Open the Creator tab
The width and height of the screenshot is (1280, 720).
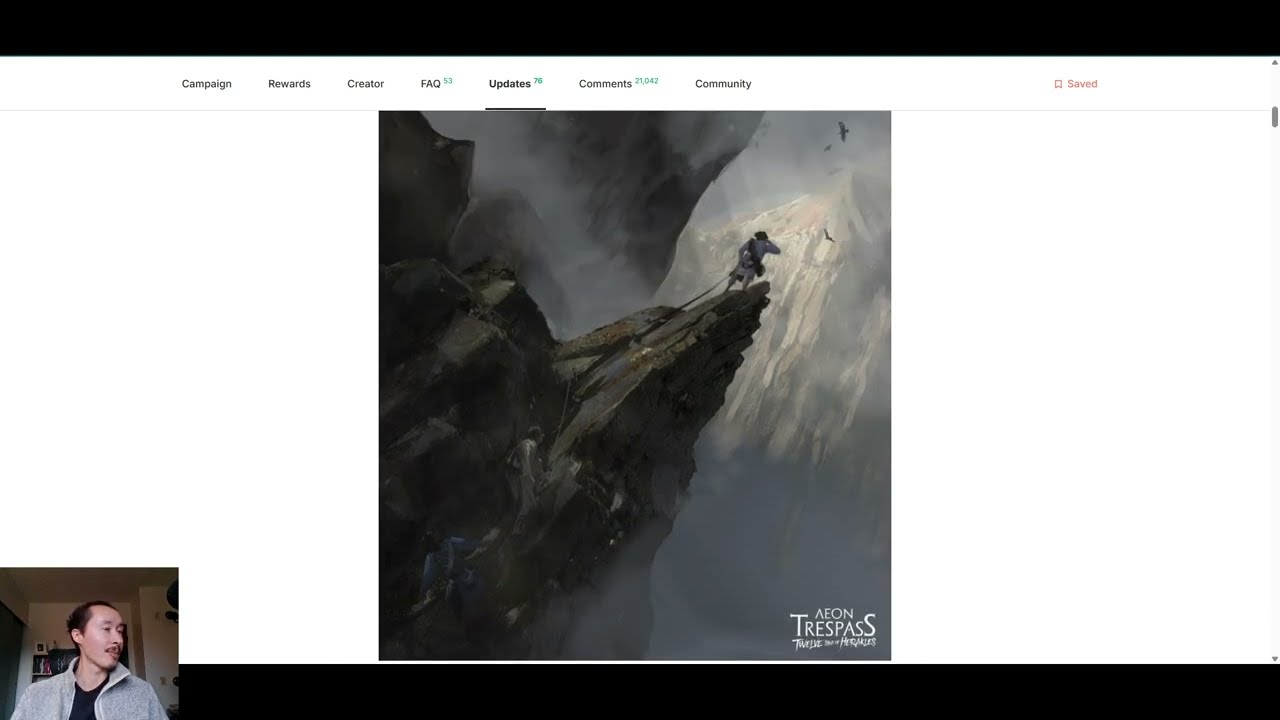pos(365,84)
